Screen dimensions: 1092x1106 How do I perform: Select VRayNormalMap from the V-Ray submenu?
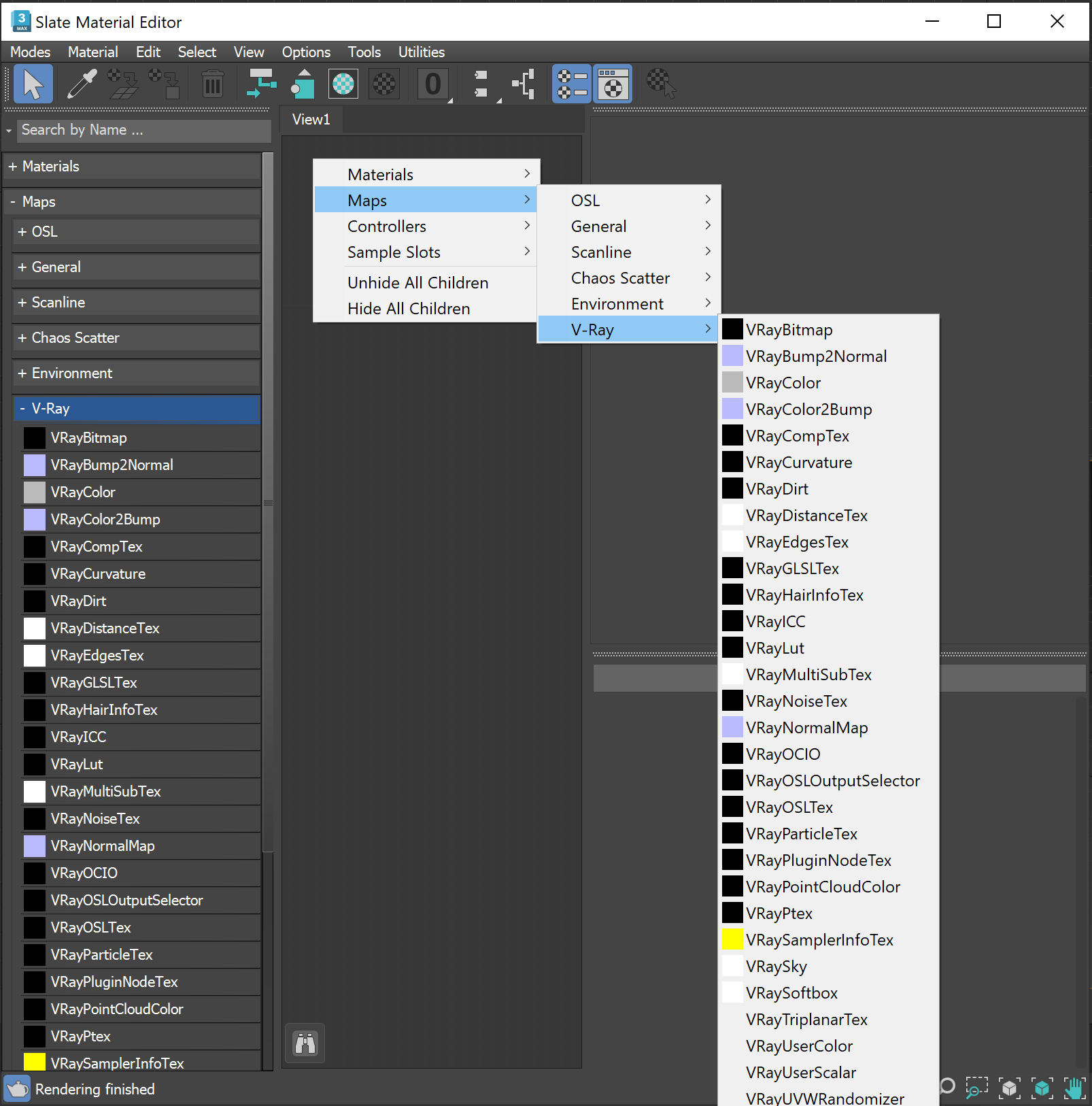tap(807, 727)
